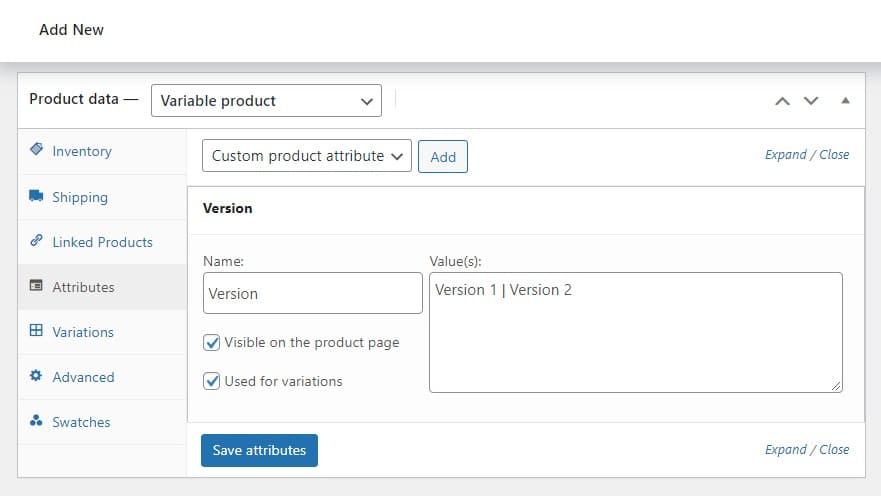Collapse the Version attribute header

pyautogui.click(x=526, y=208)
